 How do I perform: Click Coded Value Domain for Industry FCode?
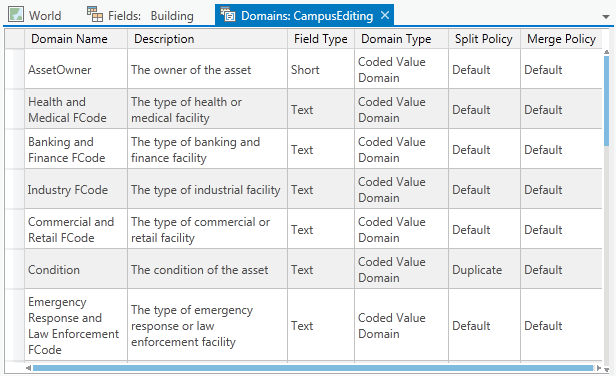point(402,189)
